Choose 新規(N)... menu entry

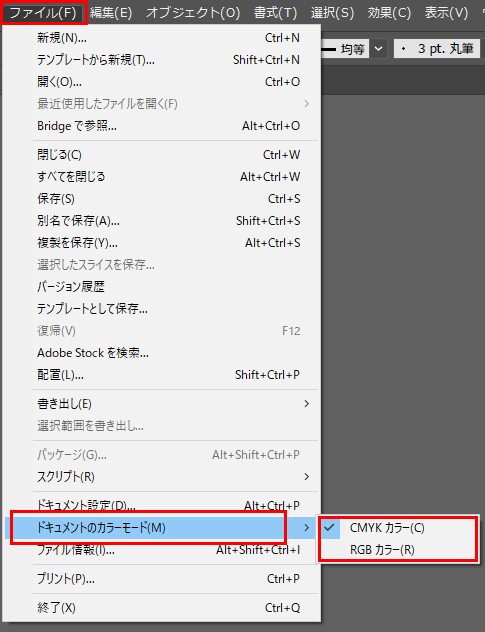[163, 38]
